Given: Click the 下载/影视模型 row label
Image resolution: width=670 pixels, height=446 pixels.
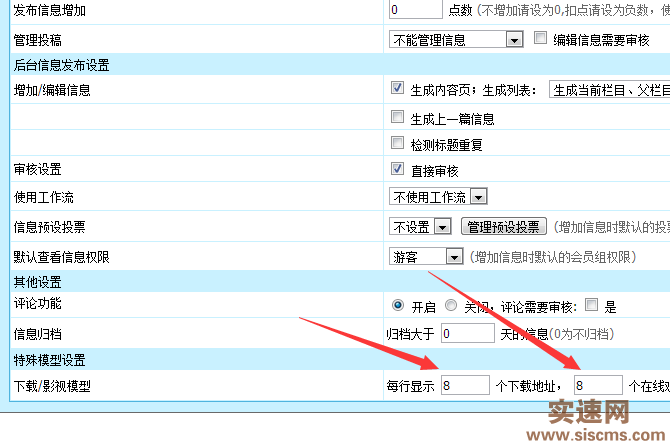Looking at the screenshot, I should click(52, 386).
